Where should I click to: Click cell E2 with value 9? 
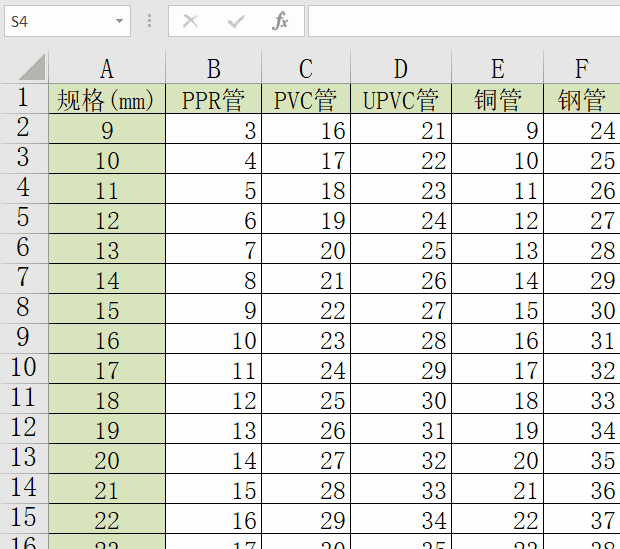click(x=497, y=129)
